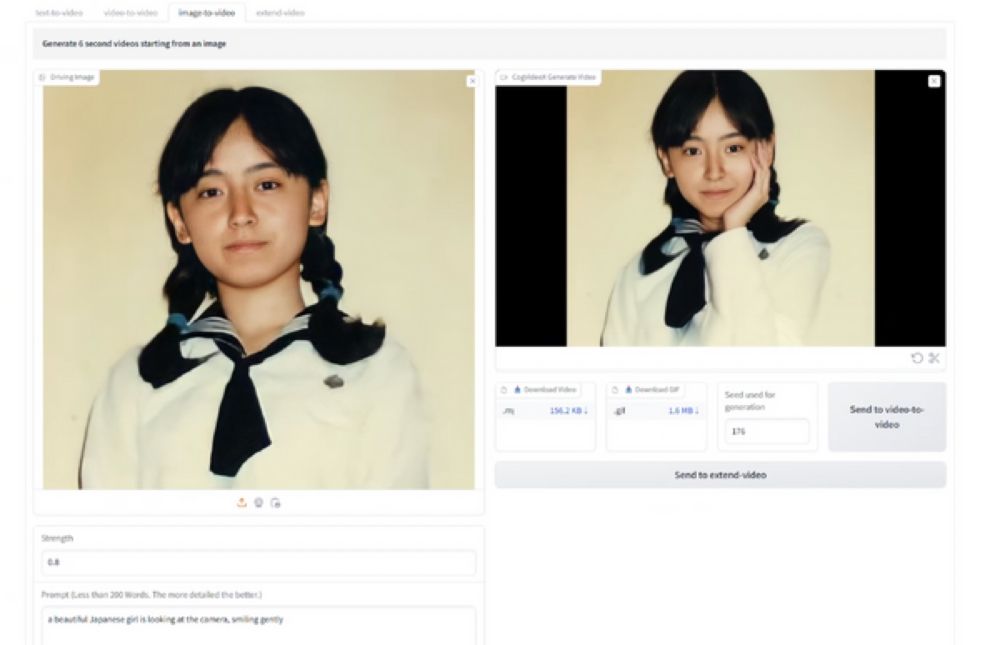Switch to the video-to-video tab

131,12
